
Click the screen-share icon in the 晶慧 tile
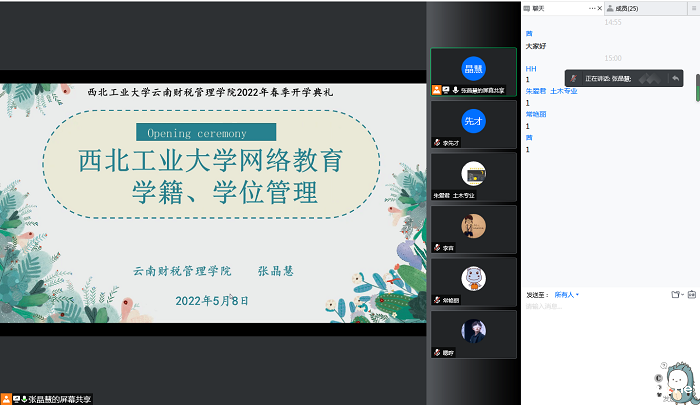(x=446, y=90)
